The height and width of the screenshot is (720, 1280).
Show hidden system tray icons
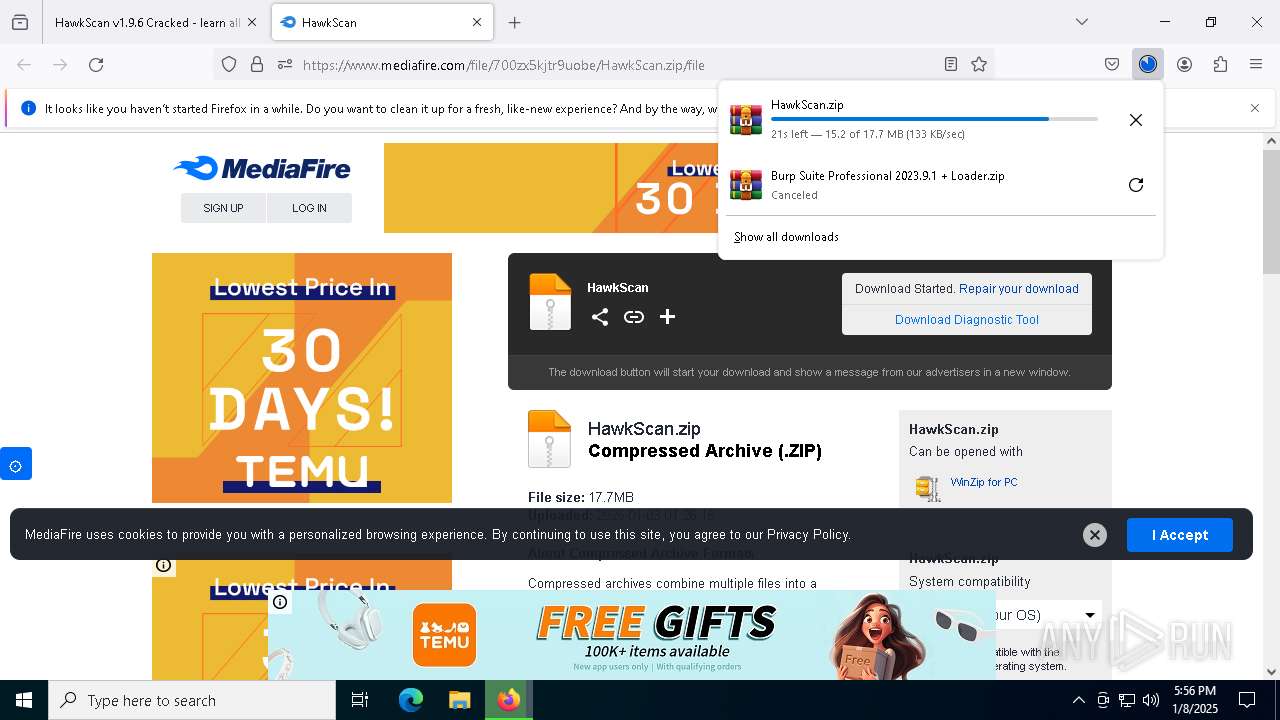pos(1078,700)
